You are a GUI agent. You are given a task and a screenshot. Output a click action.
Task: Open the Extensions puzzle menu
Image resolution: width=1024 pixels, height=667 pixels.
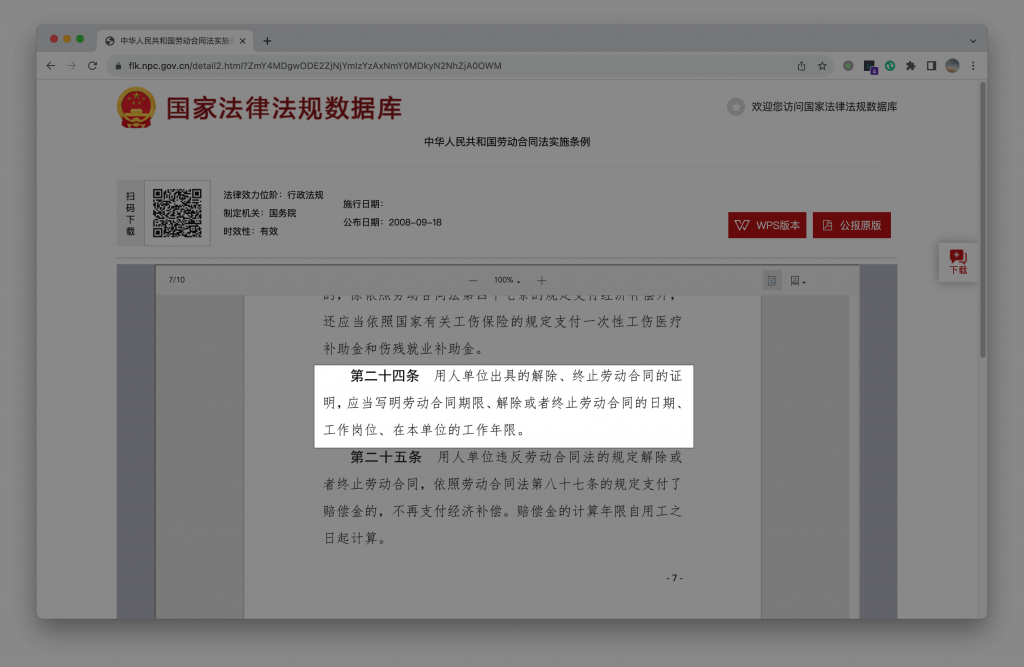911,66
